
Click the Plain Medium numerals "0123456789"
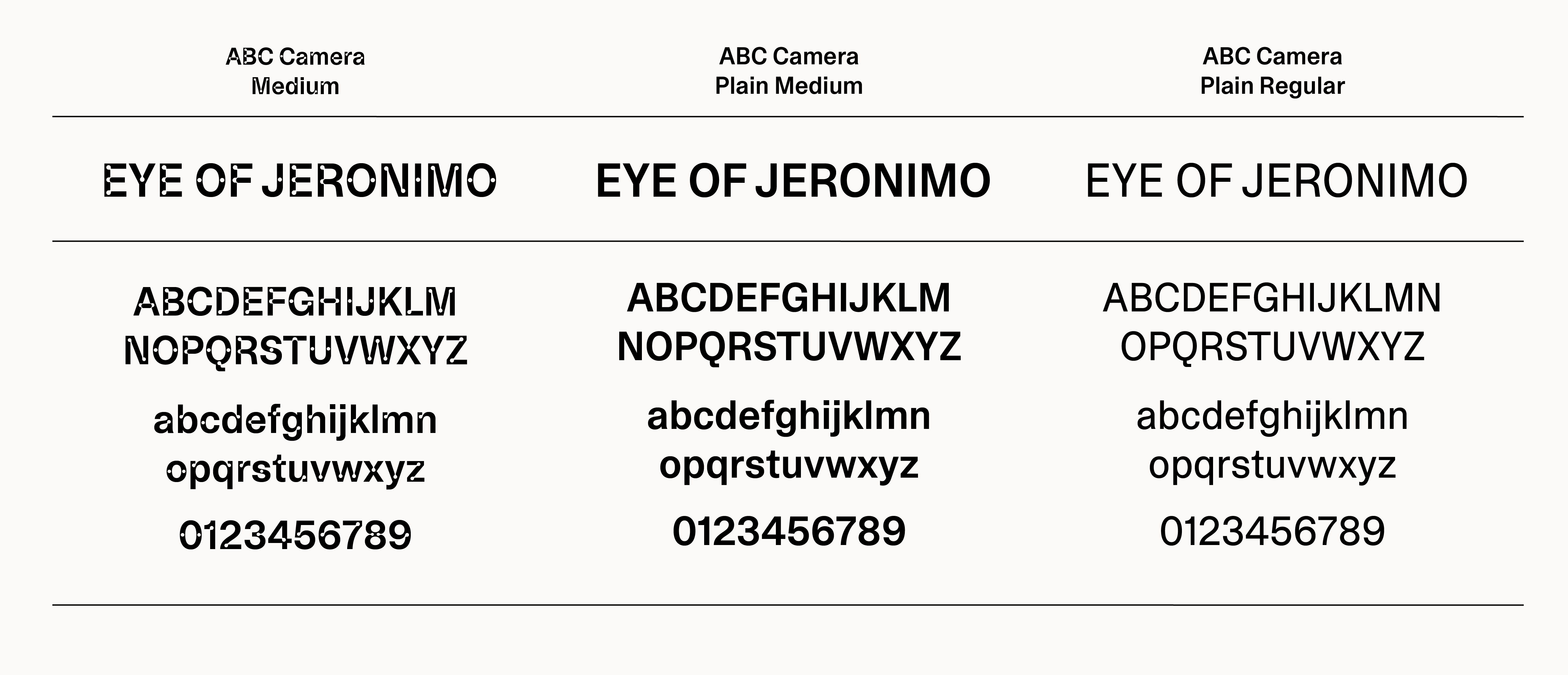tap(789, 531)
